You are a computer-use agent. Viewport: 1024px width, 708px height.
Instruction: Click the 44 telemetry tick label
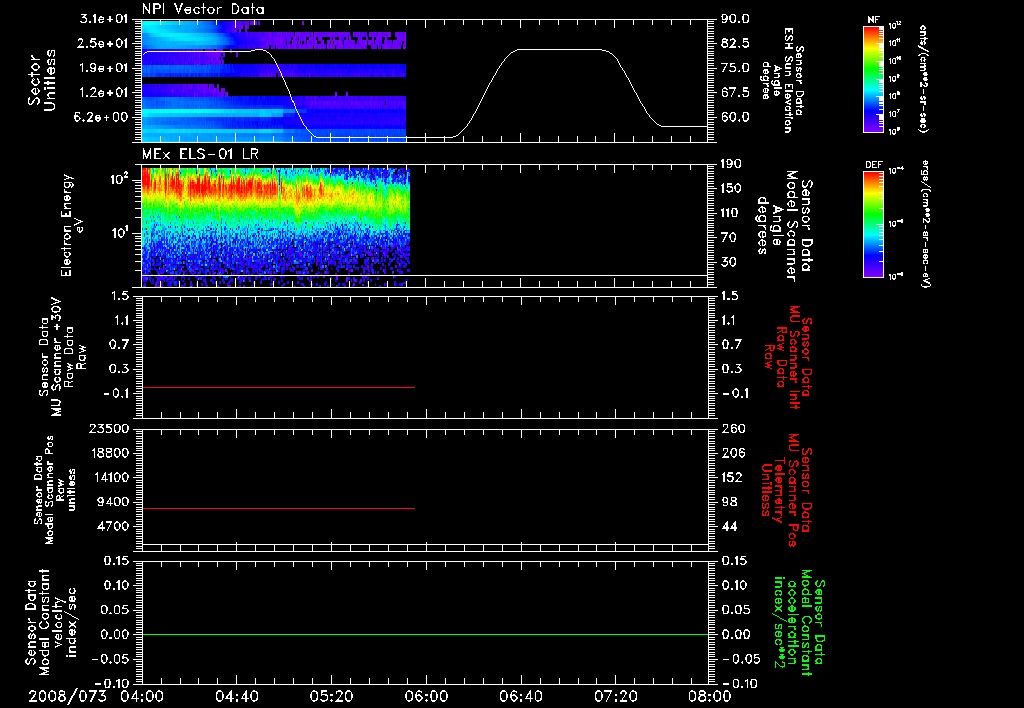729,526
